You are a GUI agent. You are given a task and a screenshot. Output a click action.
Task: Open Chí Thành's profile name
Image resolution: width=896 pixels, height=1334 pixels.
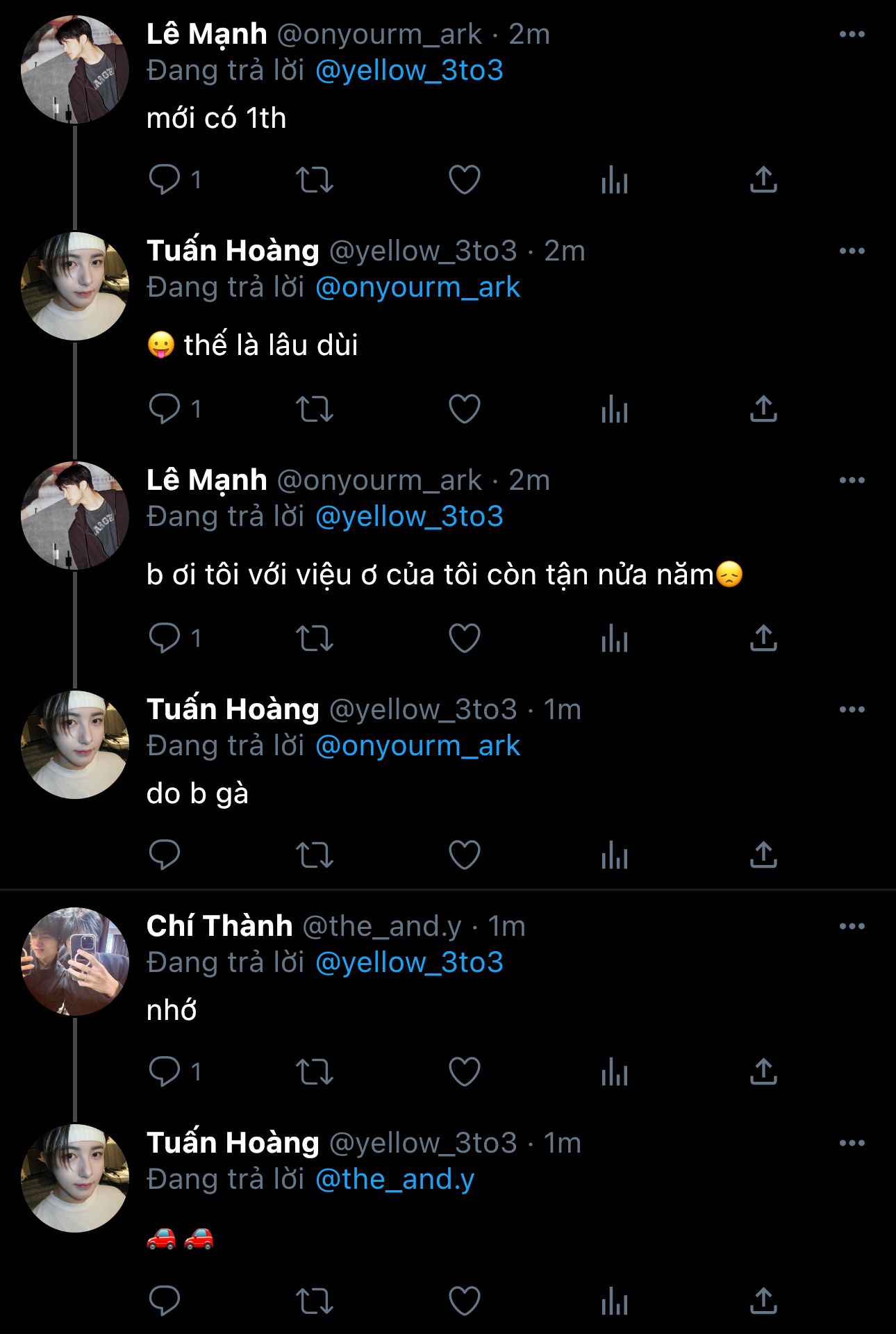(219, 926)
